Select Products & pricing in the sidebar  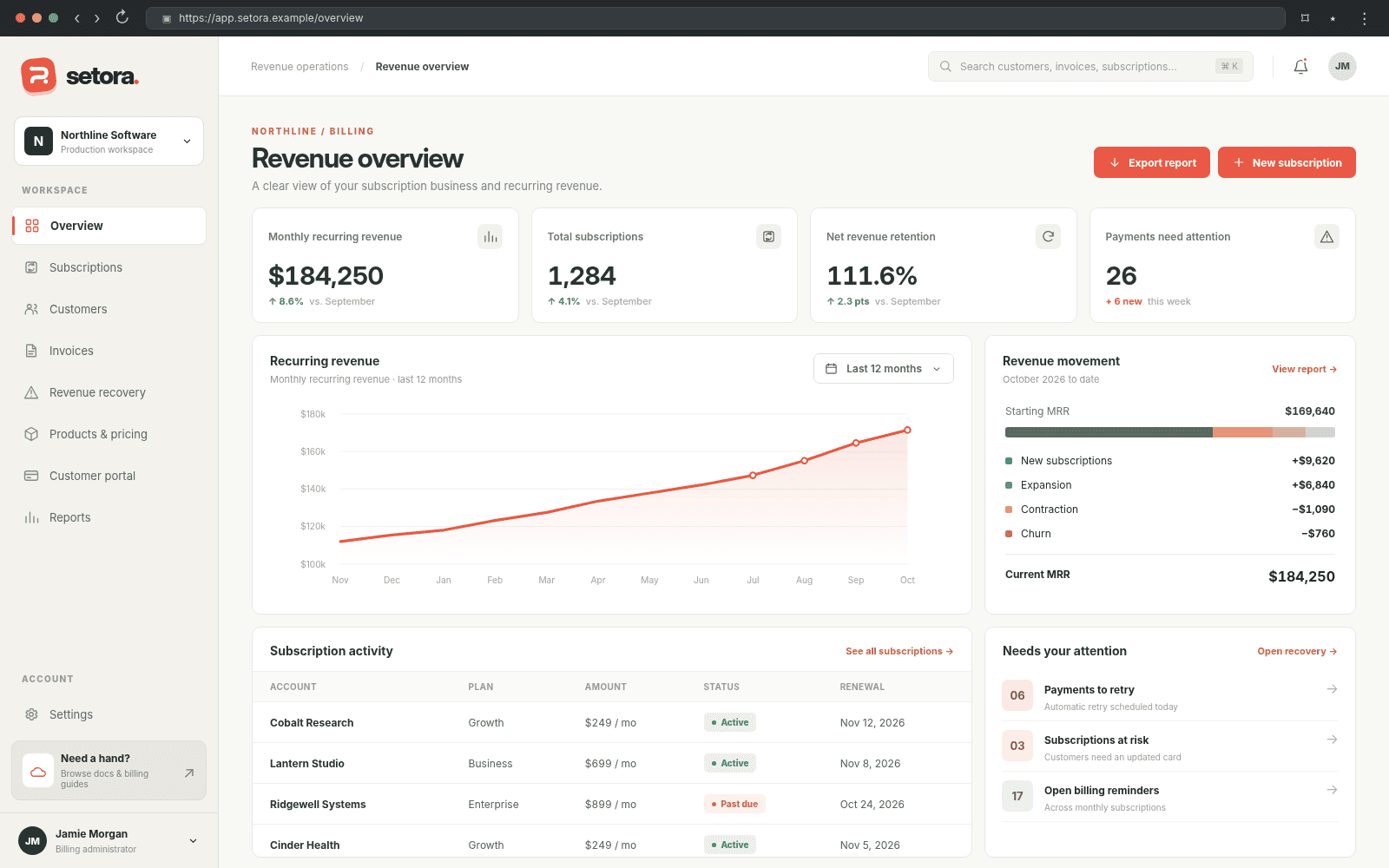(109, 434)
